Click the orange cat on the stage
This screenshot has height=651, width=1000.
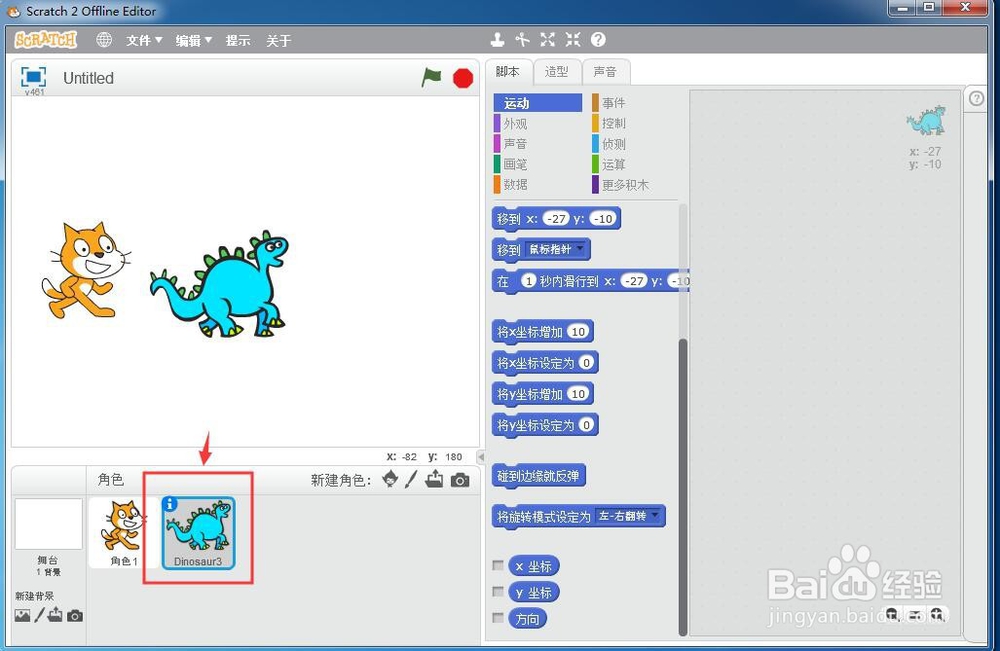(87, 270)
